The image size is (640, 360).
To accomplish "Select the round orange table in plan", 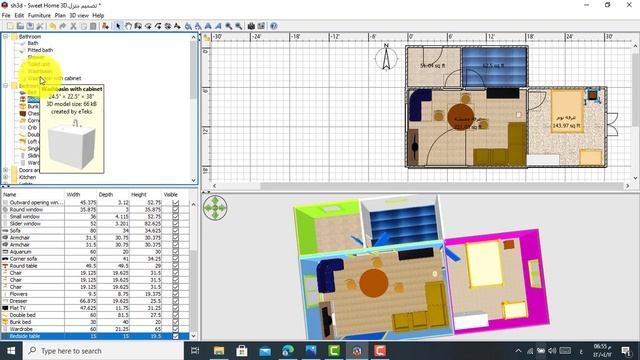I will coord(460,117).
